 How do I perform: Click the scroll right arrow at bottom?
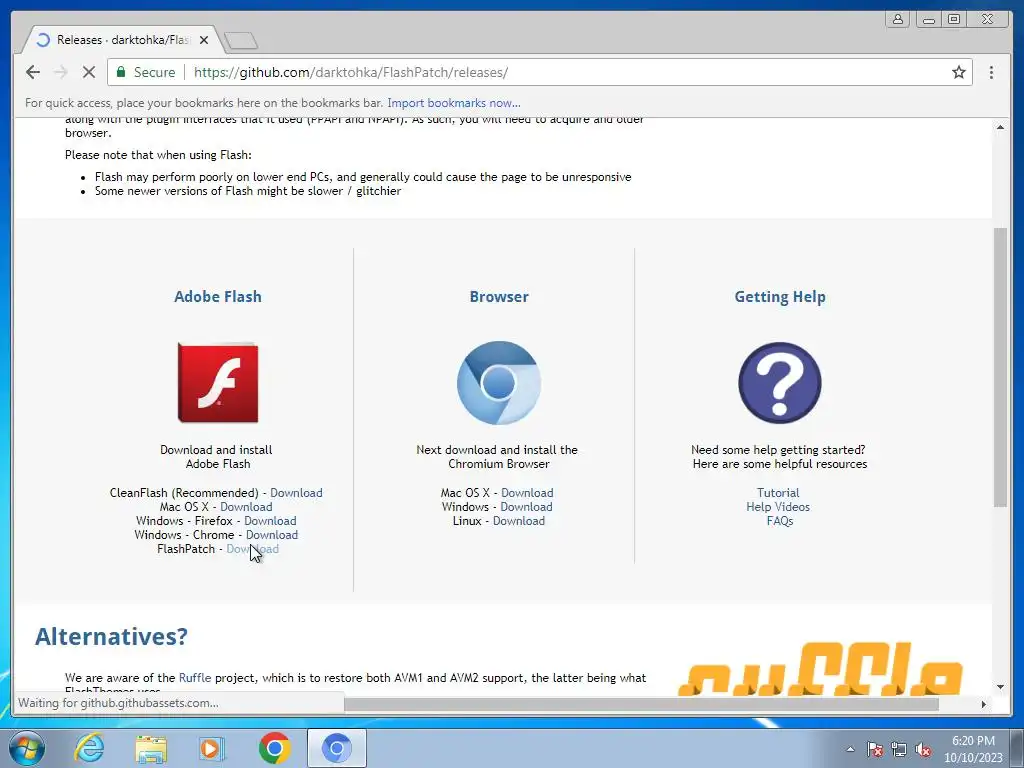pyautogui.click(x=984, y=704)
